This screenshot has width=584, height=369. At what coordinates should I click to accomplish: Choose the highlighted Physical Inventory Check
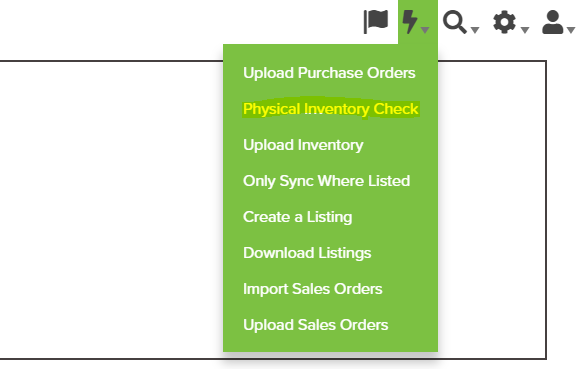[x=331, y=109]
